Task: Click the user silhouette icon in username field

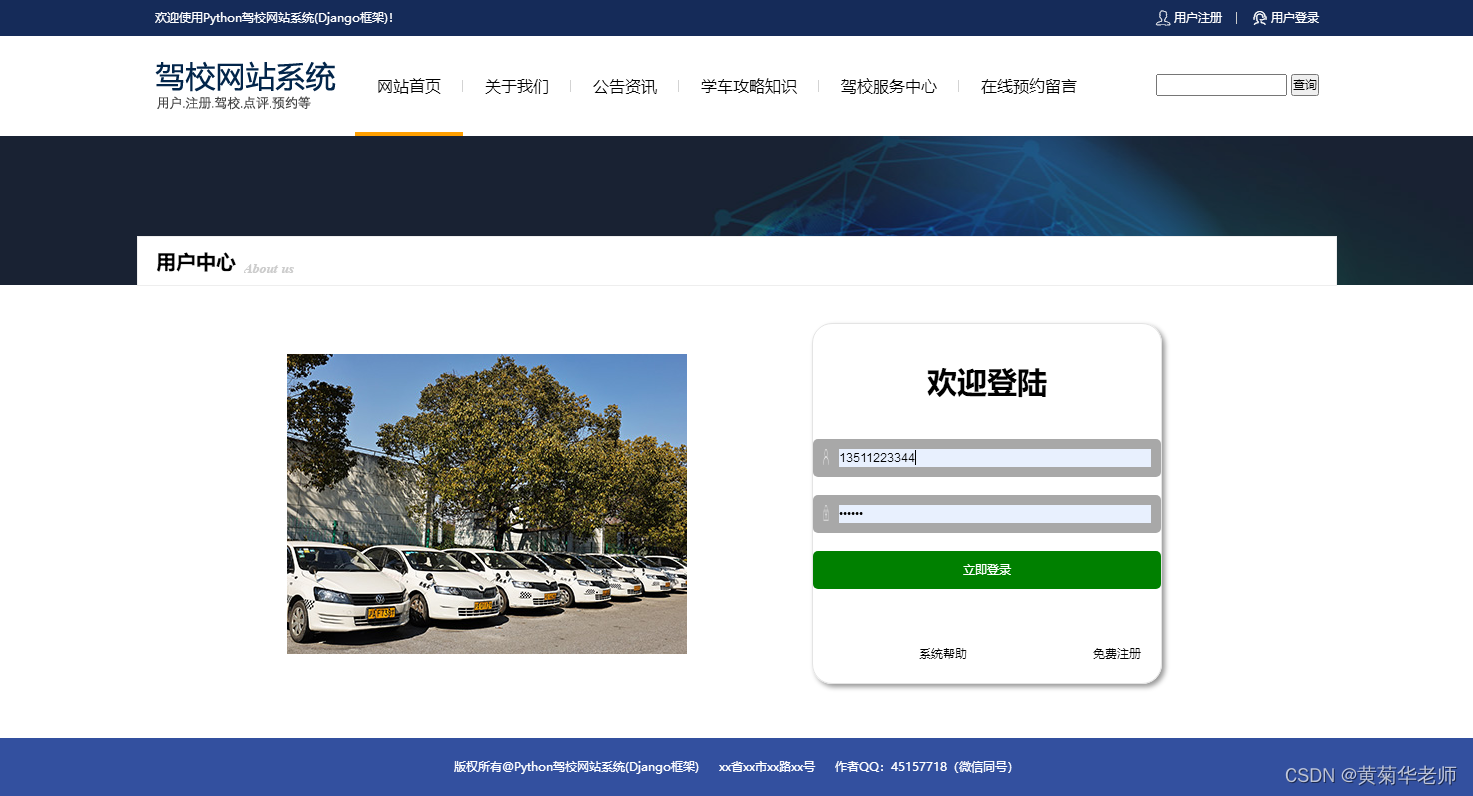Action: [824, 457]
